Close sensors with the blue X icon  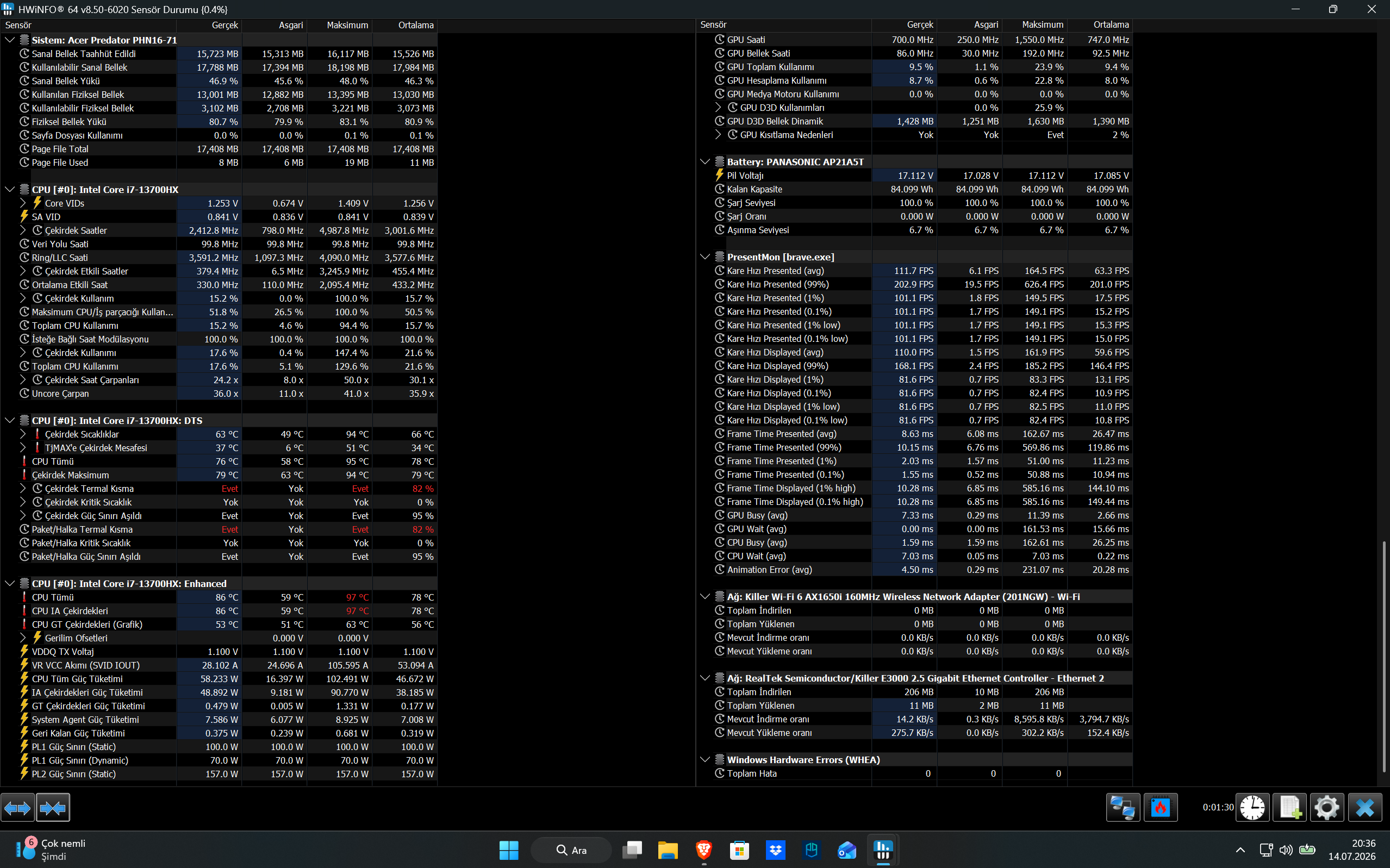tap(1365, 808)
